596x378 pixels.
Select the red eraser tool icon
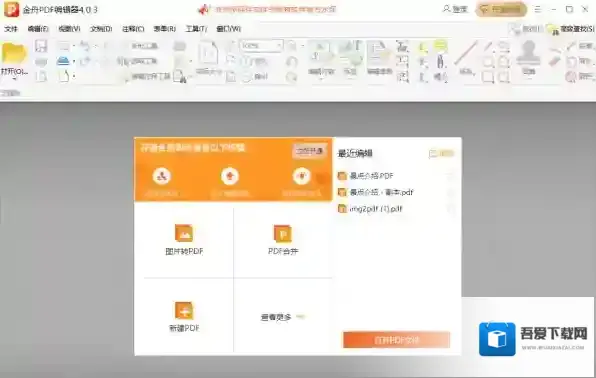555,61
